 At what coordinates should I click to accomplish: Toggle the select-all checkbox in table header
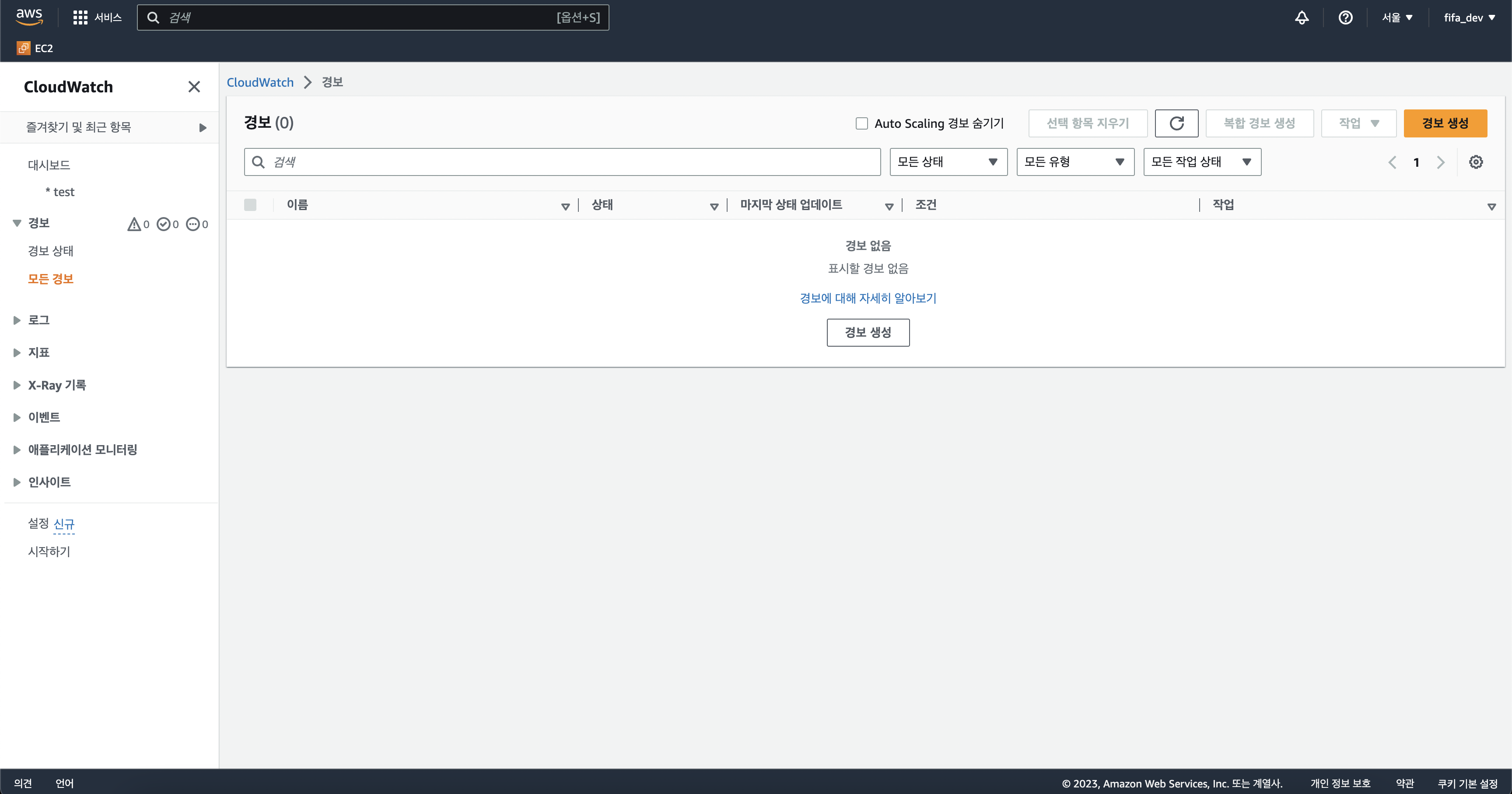coord(250,205)
